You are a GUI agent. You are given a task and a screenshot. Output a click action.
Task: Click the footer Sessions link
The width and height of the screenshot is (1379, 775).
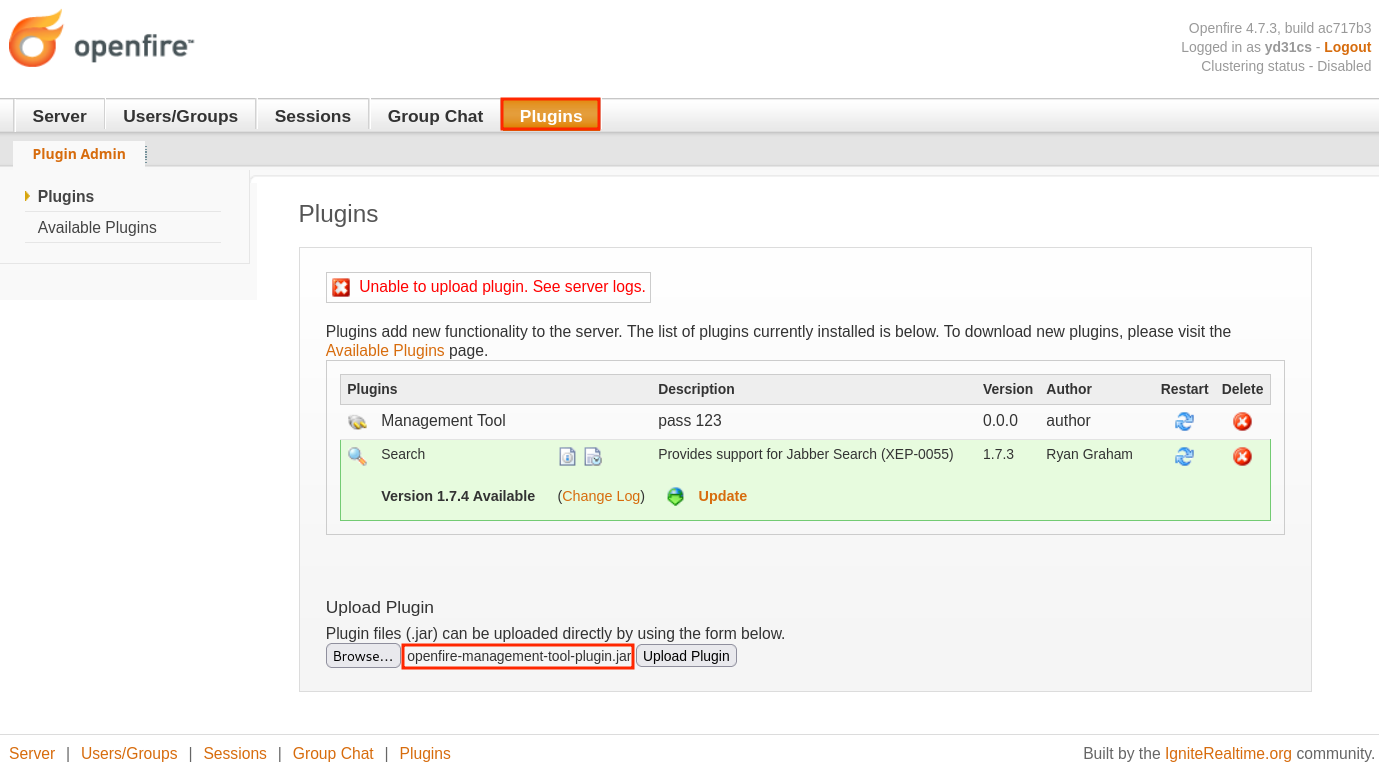235,753
